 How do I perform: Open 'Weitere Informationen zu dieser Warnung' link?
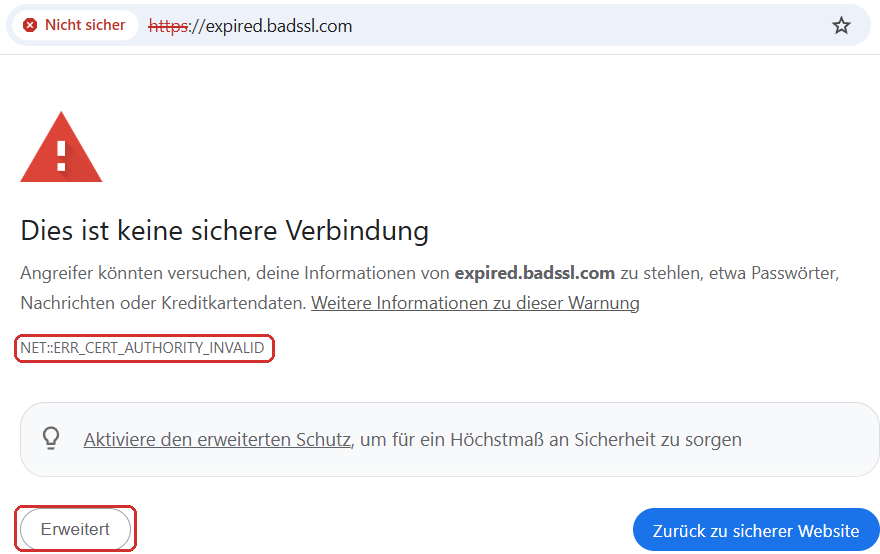pyautogui.click(x=475, y=303)
